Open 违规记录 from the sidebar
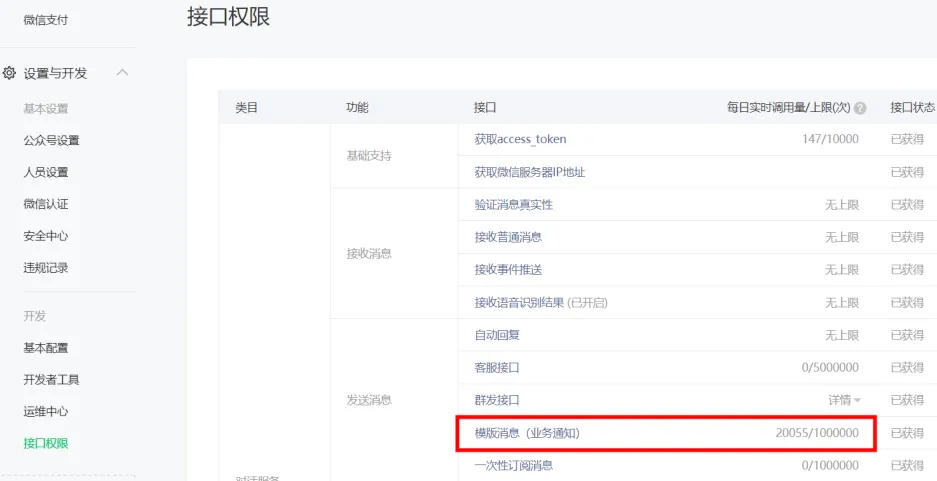This screenshot has height=481, width=937. click(45, 268)
